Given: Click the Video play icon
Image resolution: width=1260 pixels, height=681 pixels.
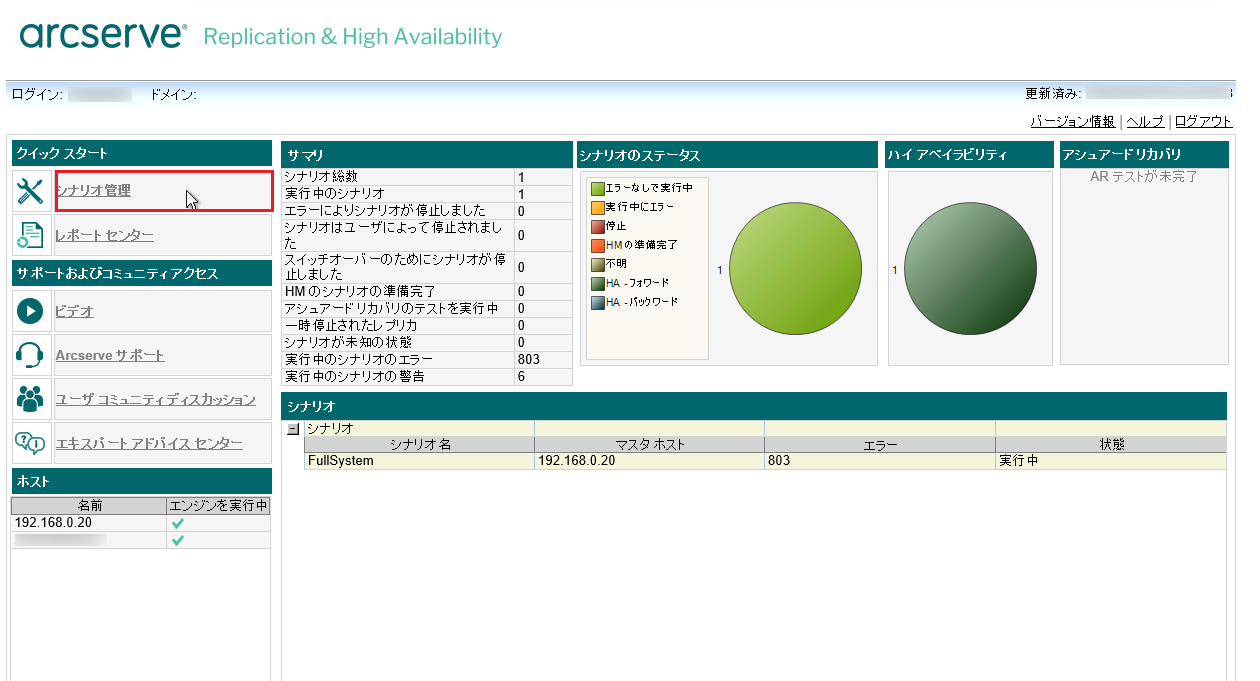Looking at the screenshot, I should (32, 311).
